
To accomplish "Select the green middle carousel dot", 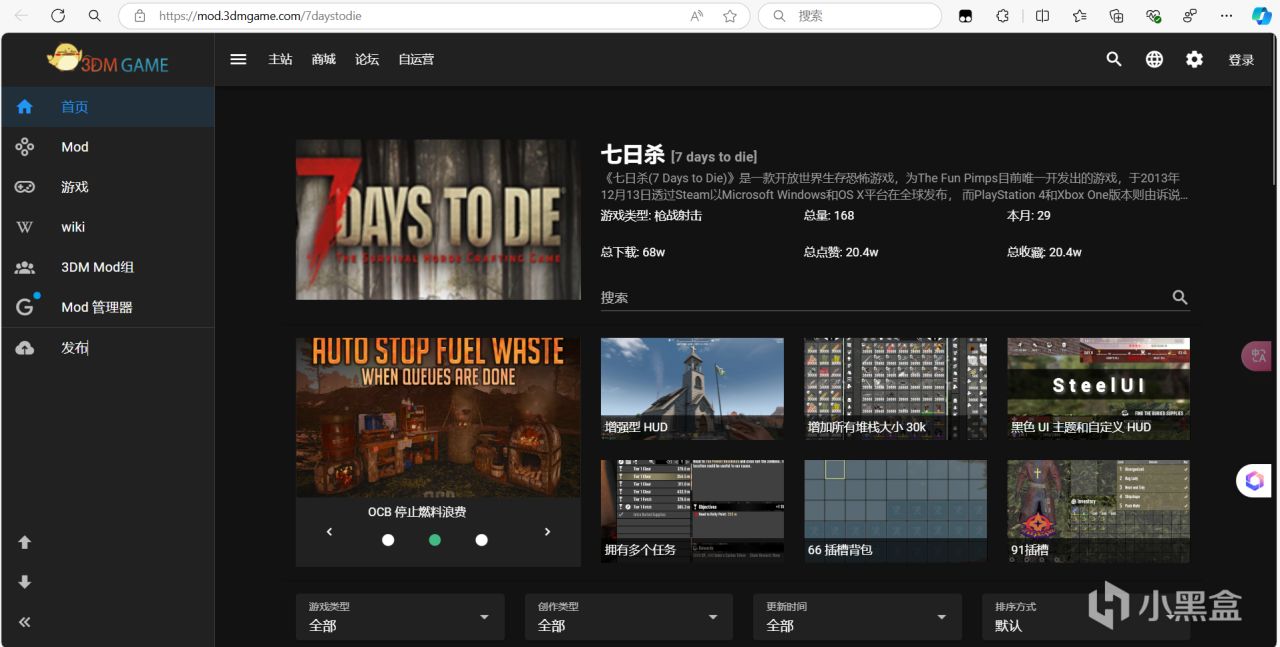I will [x=435, y=540].
